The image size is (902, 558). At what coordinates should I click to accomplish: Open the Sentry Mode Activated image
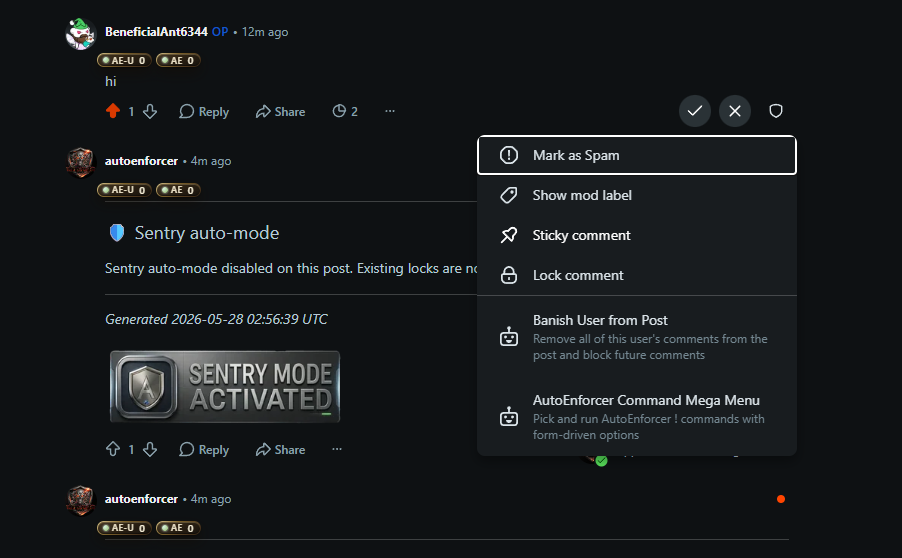click(x=225, y=387)
